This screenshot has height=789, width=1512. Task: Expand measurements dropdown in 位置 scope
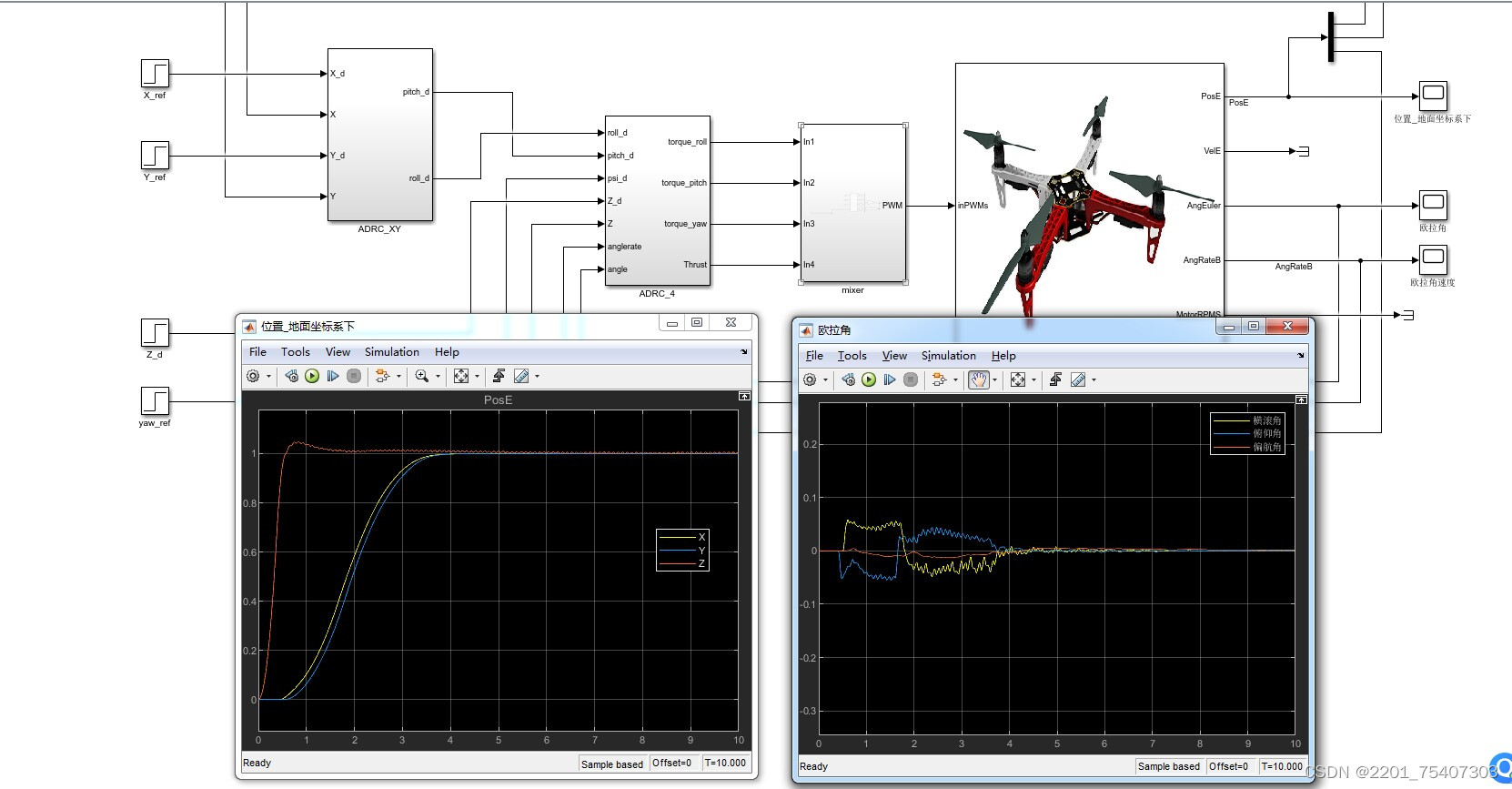[x=537, y=377]
